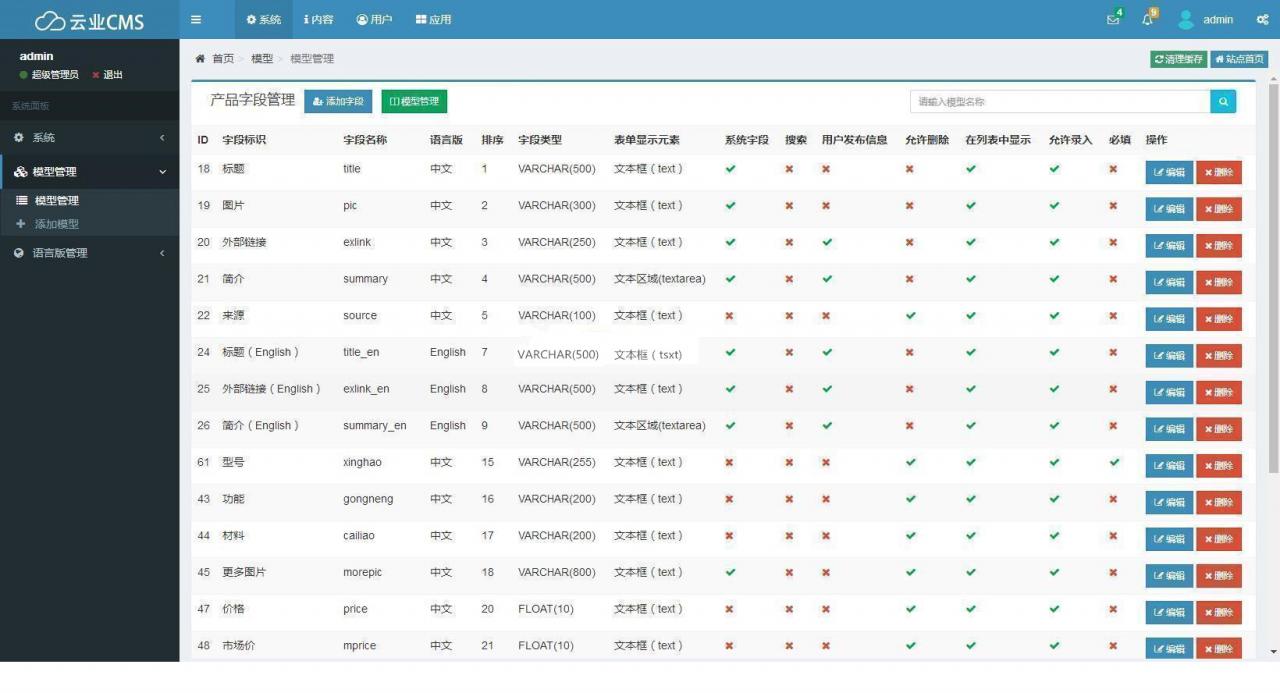Open the 应用 top navigation tab

(433, 20)
